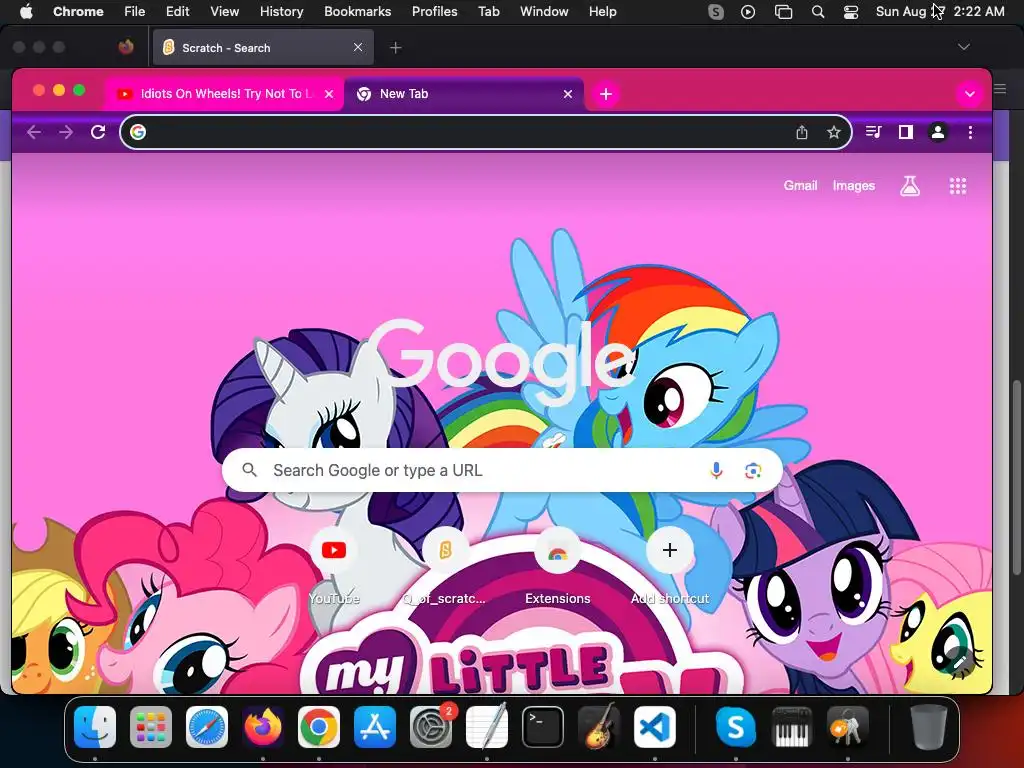The height and width of the screenshot is (768, 1024).
Task: Click the Skype status icon in menu bar
Action: [716, 12]
